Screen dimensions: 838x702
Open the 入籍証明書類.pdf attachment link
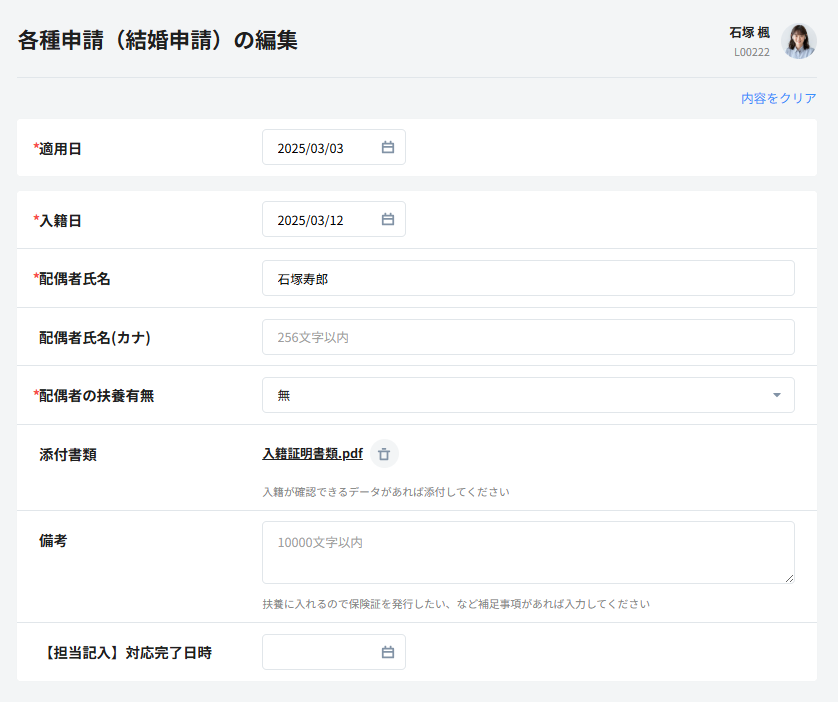point(312,454)
